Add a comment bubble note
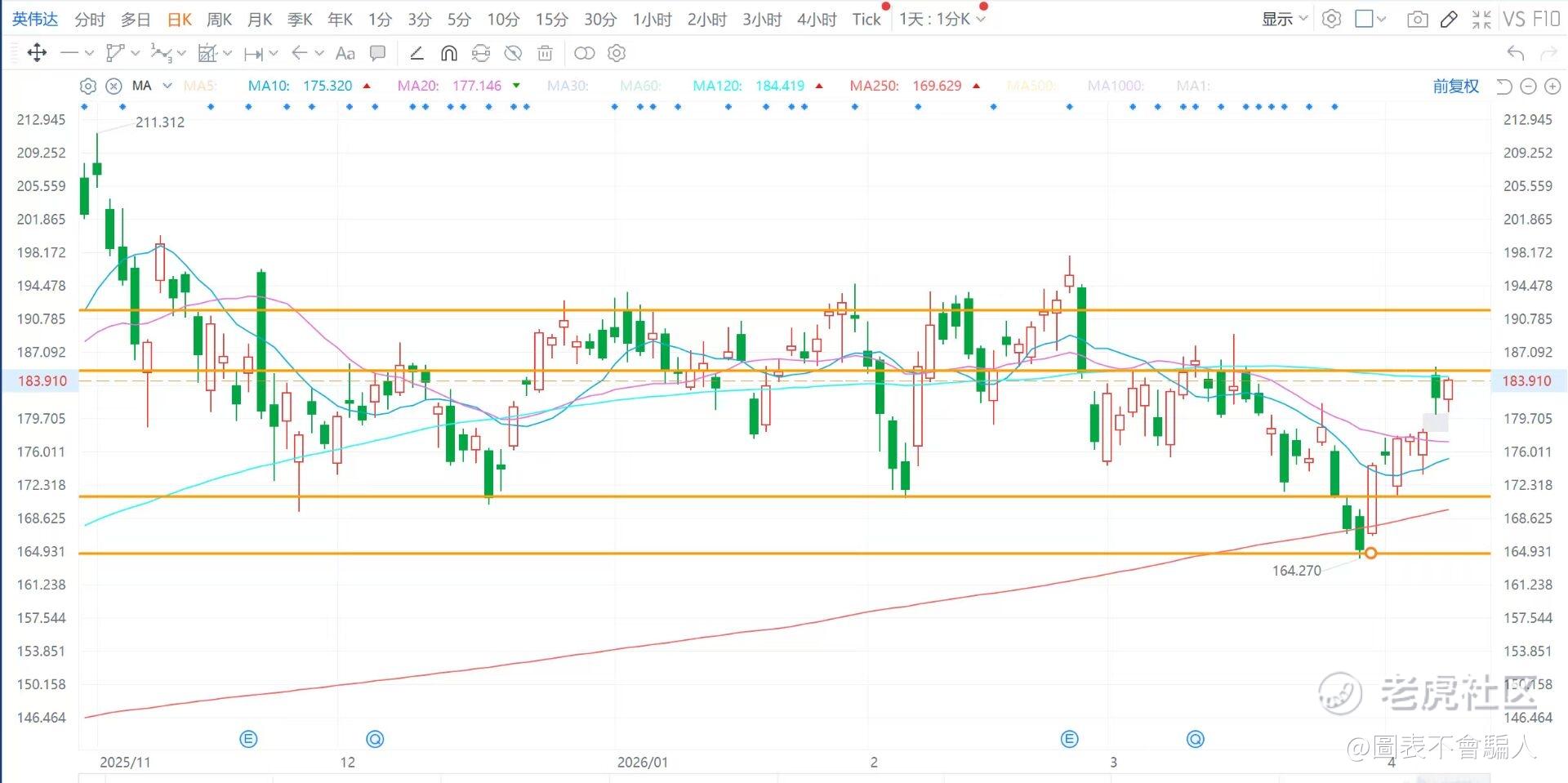The image size is (1568, 783). (377, 53)
